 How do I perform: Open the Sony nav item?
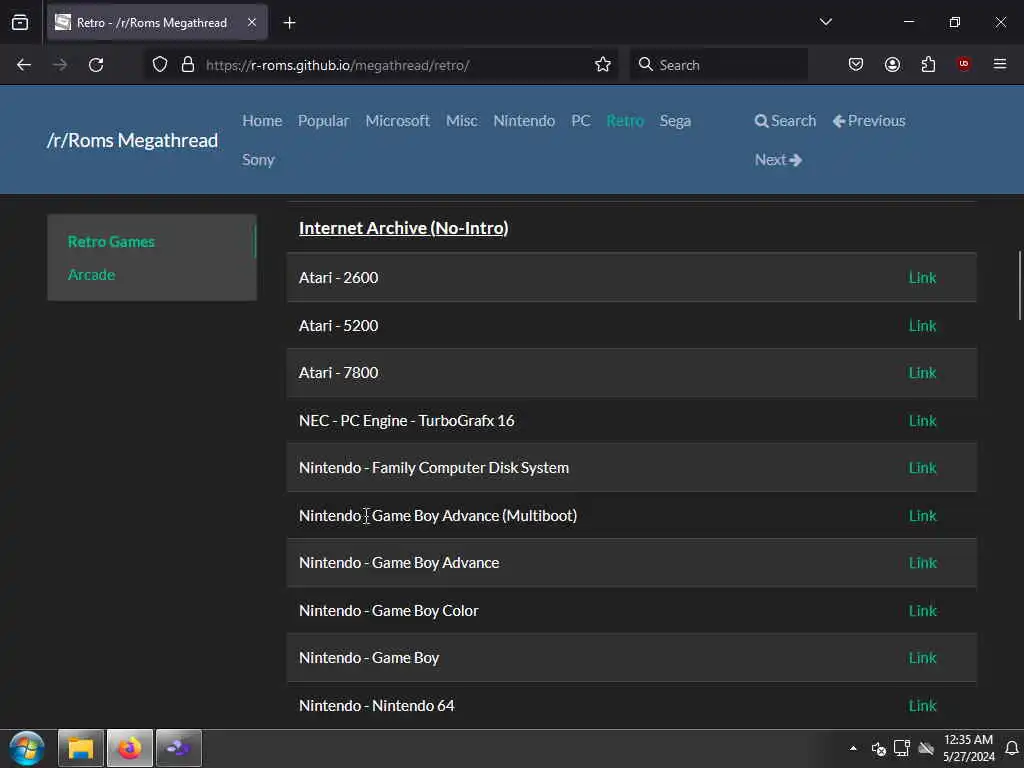click(258, 160)
